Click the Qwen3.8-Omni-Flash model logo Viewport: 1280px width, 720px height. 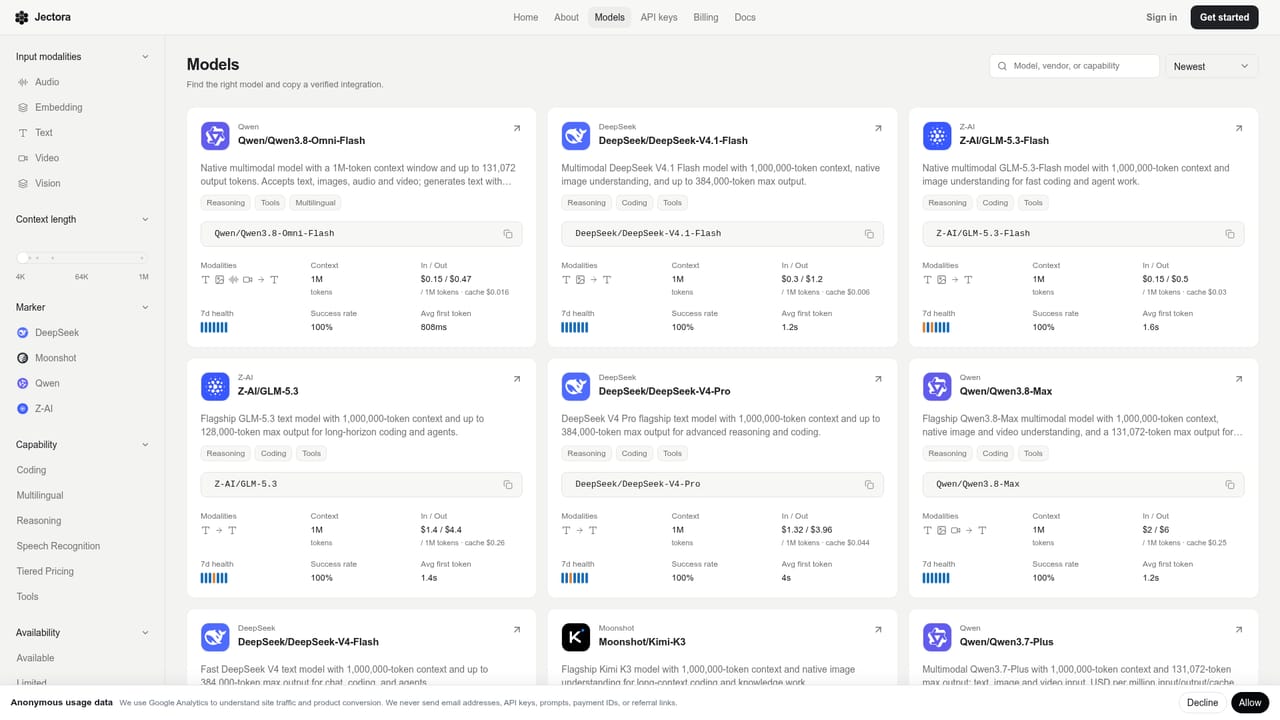point(215,136)
